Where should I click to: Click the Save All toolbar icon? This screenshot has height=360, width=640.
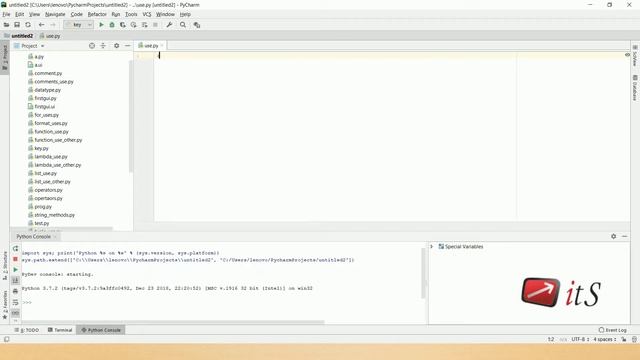17,25
